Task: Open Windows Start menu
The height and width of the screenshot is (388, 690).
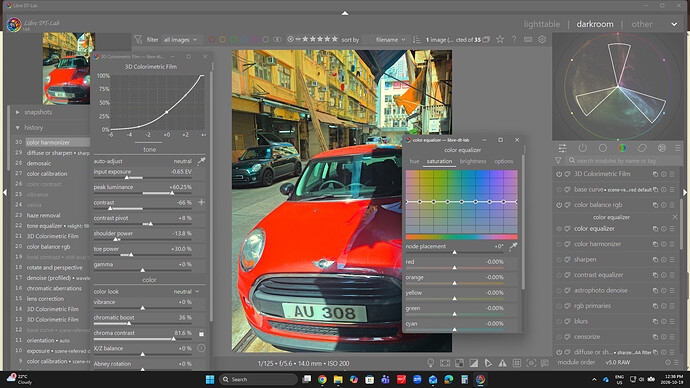Action: point(210,379)
